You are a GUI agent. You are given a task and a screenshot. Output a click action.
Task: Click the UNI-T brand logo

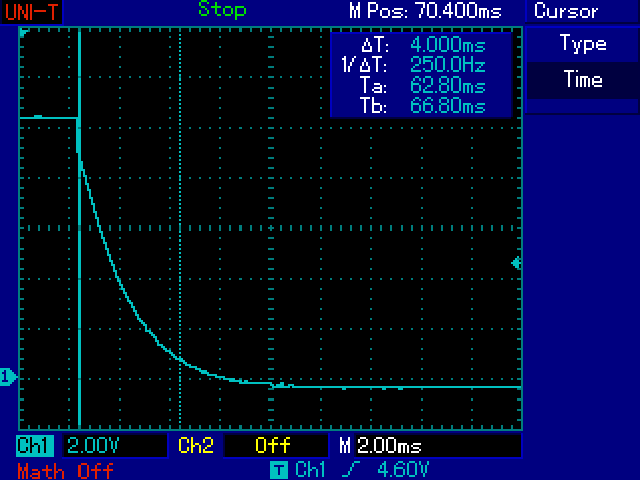point(31,11)
